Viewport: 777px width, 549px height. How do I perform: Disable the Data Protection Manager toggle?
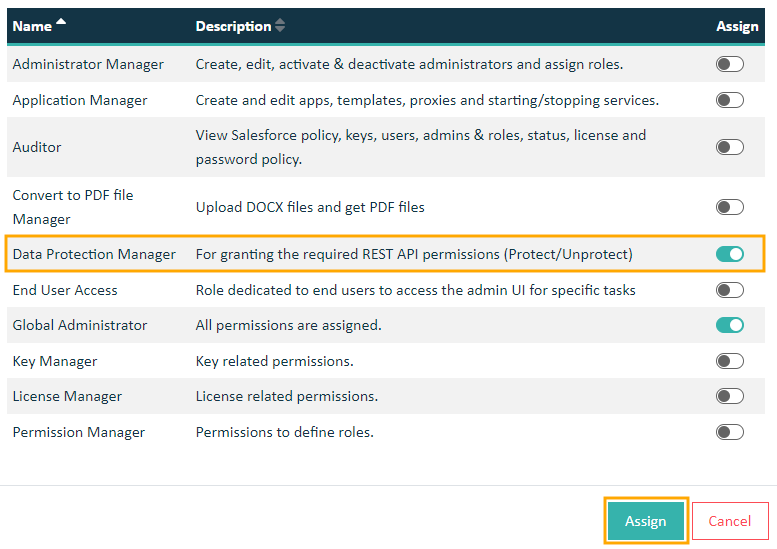pyautogui.click(x=729, y=254)
